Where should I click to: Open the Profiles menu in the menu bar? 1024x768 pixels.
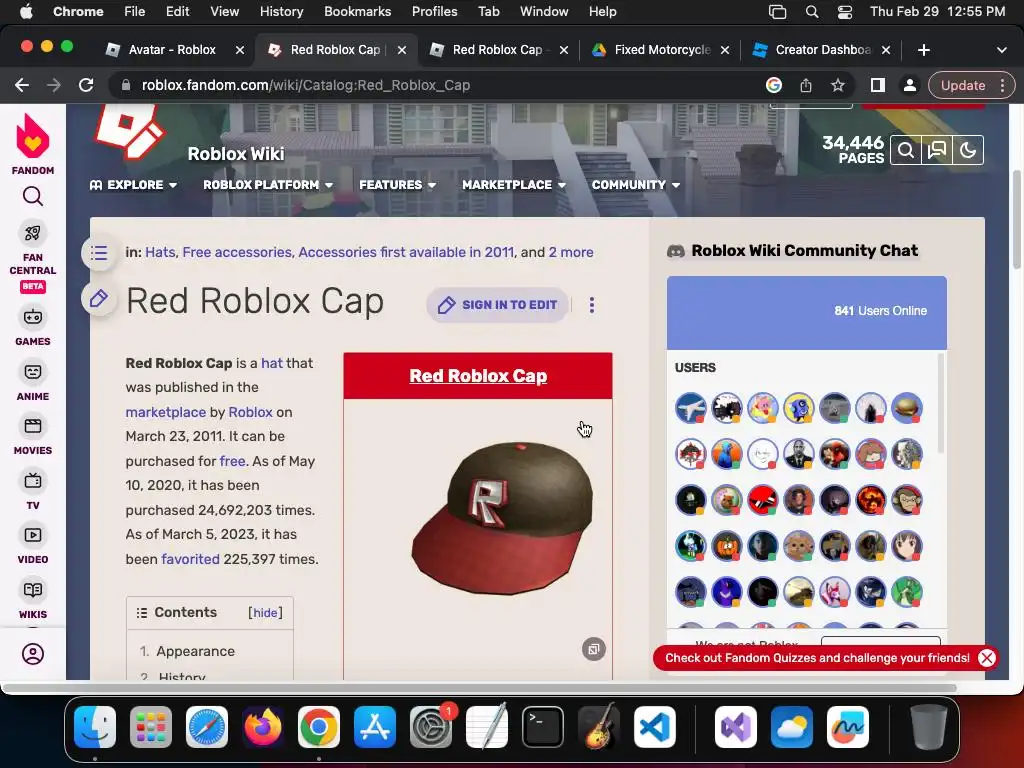[434, 11]
